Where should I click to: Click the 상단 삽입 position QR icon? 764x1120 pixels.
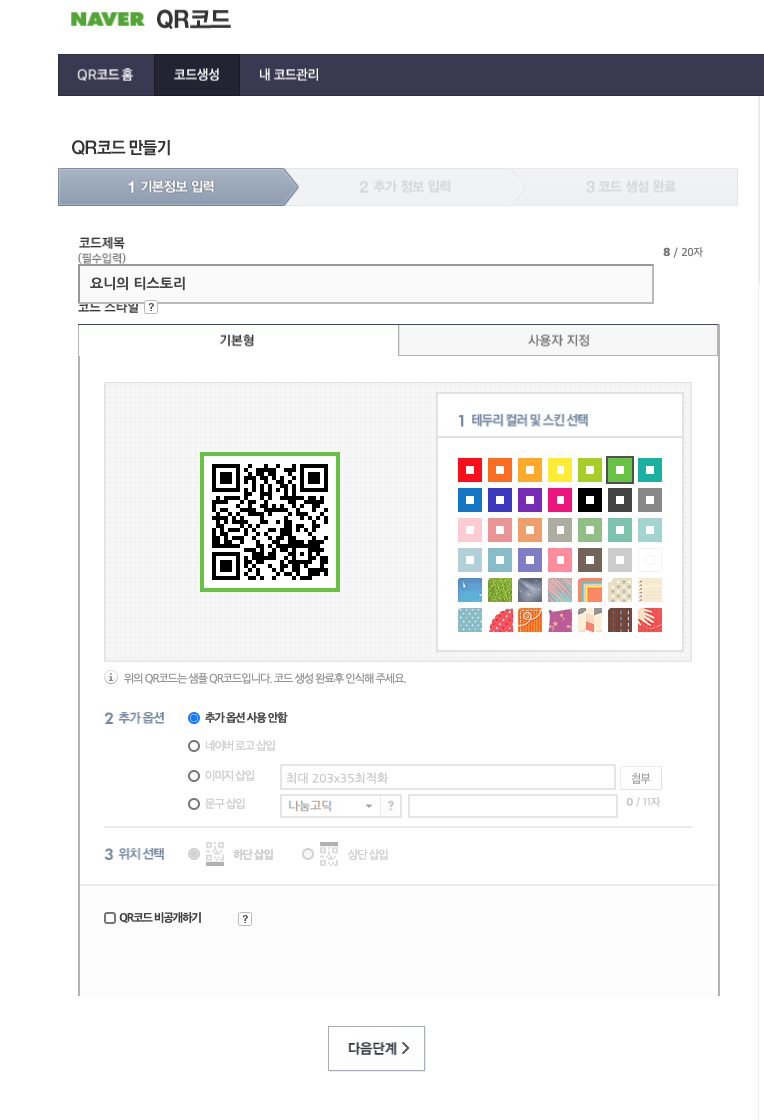(328, 854)
